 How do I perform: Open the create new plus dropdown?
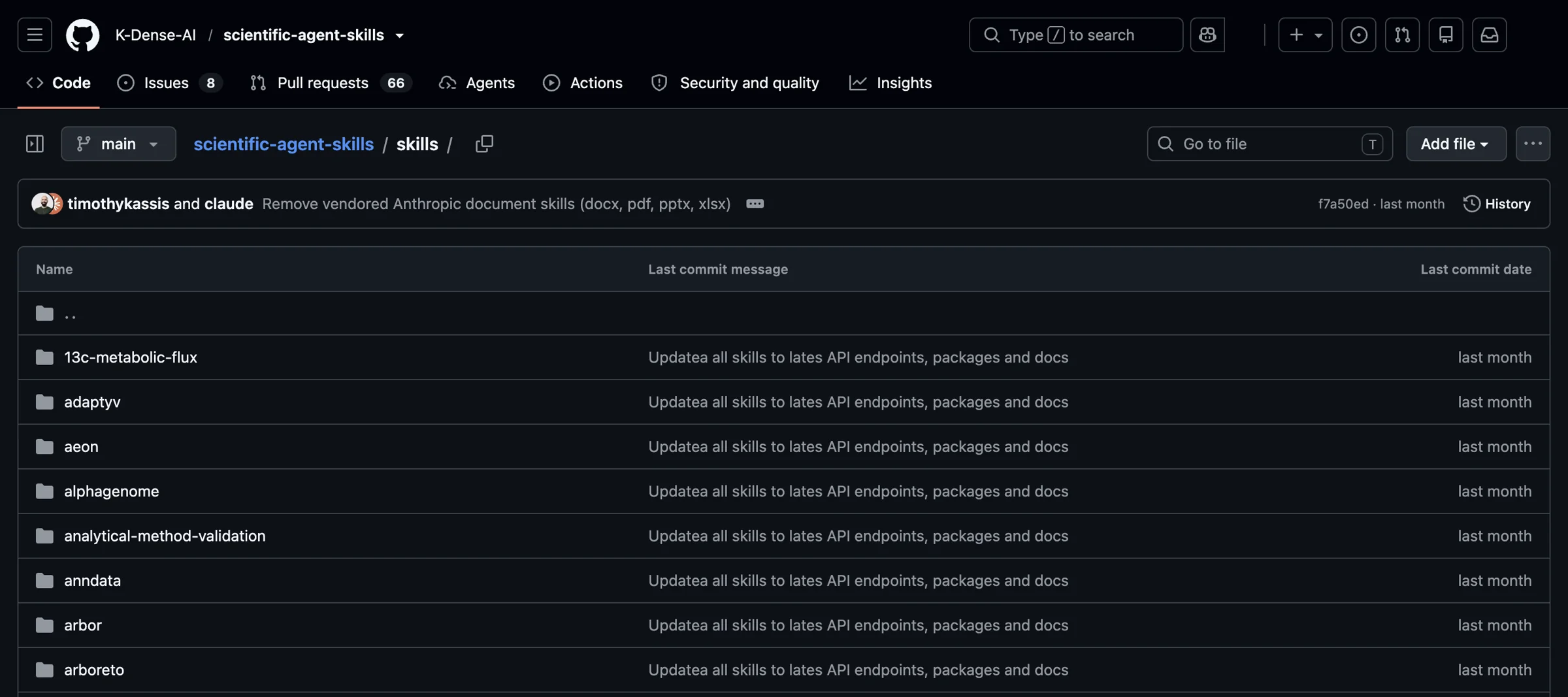[1305, 35]
